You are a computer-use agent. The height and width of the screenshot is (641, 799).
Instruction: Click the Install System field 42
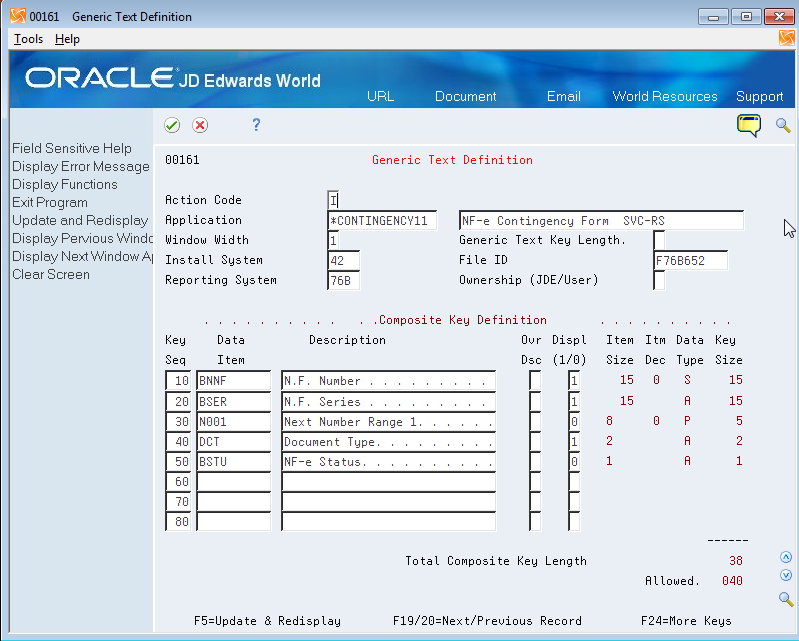343,260
